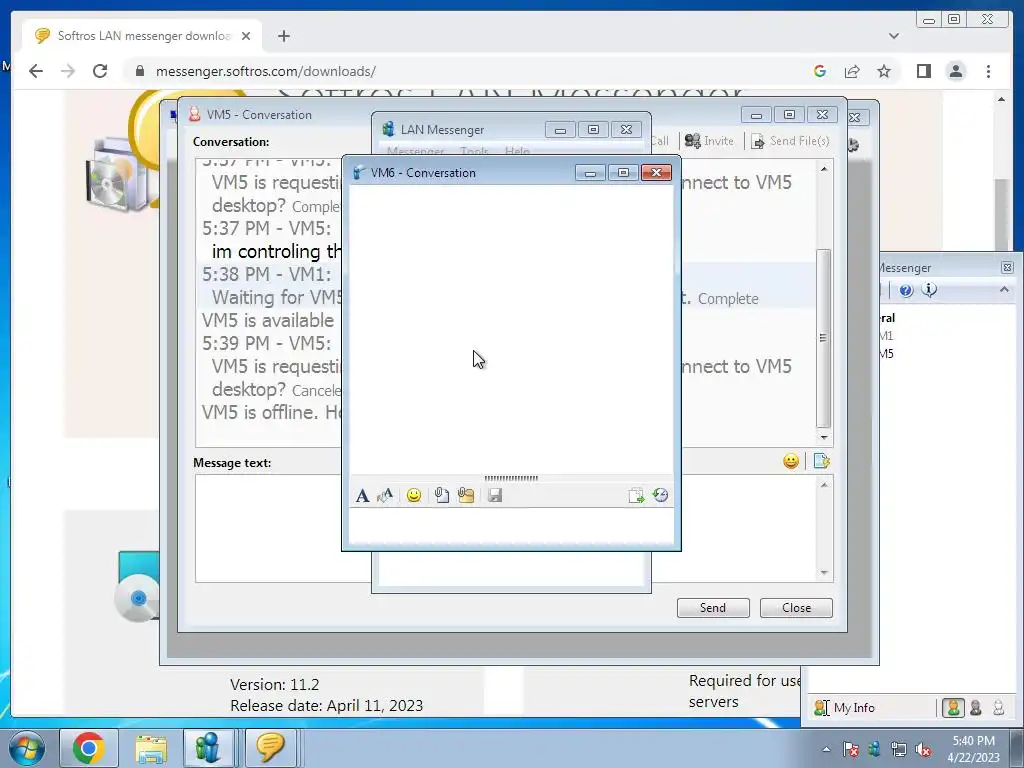
Task: Click Send File(s) in VM5 Conversation toolbar
Action: point(790,141)
